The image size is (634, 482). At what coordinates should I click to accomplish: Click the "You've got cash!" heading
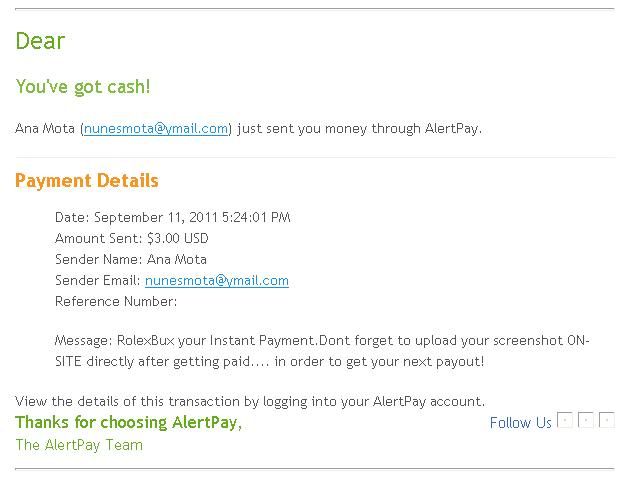pos(83,86)
